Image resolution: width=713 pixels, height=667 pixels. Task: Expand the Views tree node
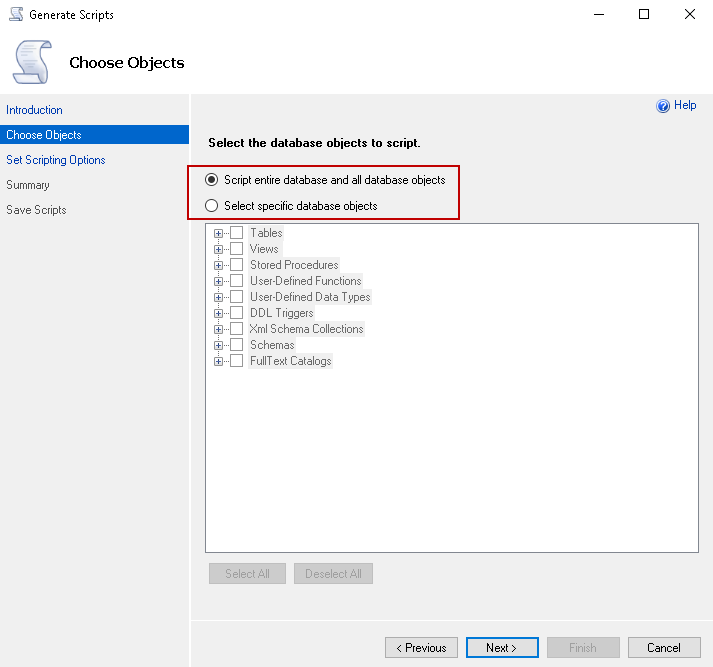[218, 249]
